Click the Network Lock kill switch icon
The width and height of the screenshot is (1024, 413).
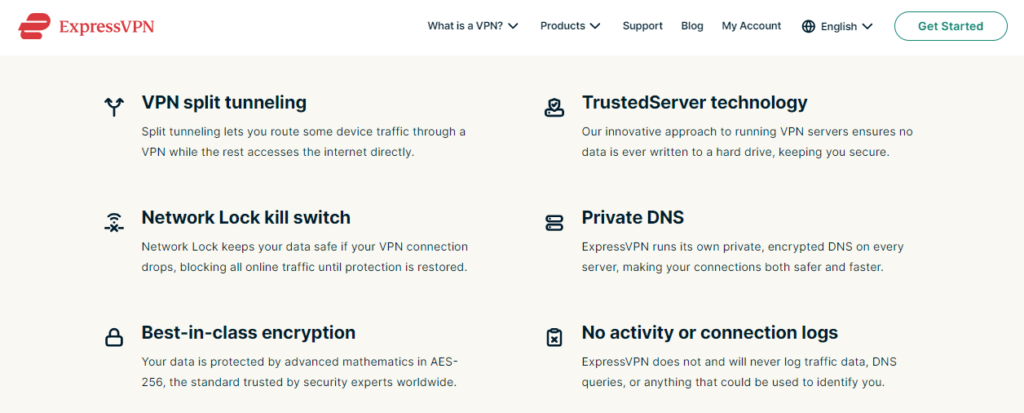point(114,222)
